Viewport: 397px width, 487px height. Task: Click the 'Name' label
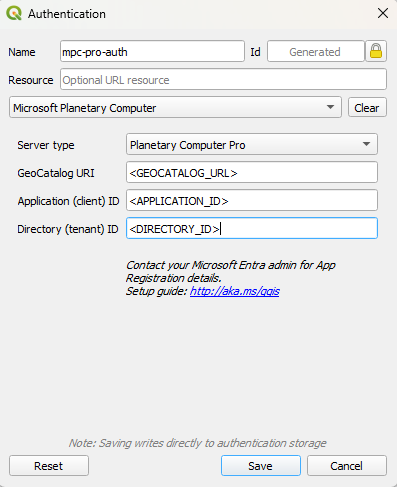(x=22, y=52)
